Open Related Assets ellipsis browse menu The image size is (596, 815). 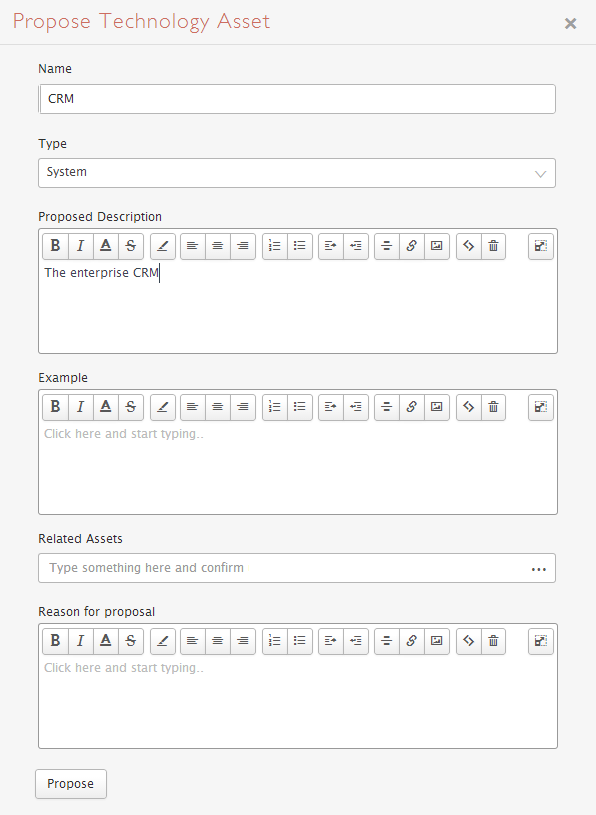(539, 569)
